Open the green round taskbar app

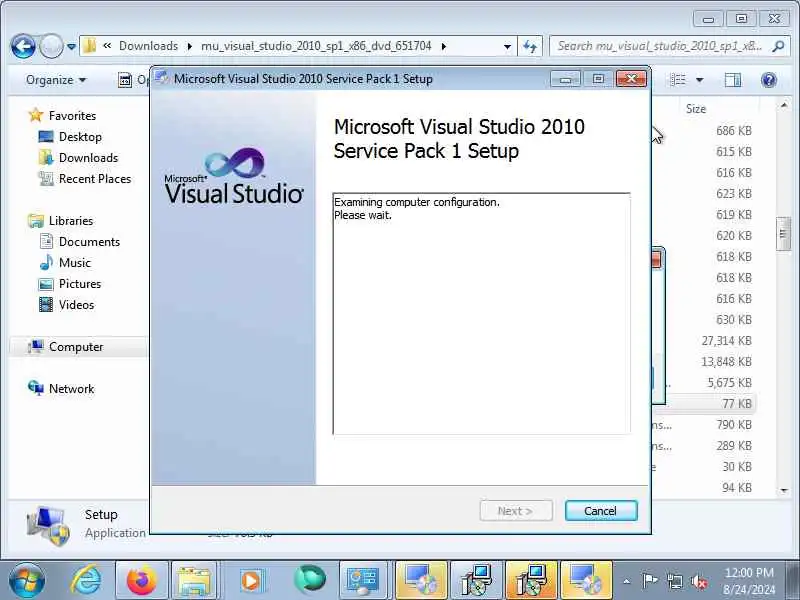[310, 580]
